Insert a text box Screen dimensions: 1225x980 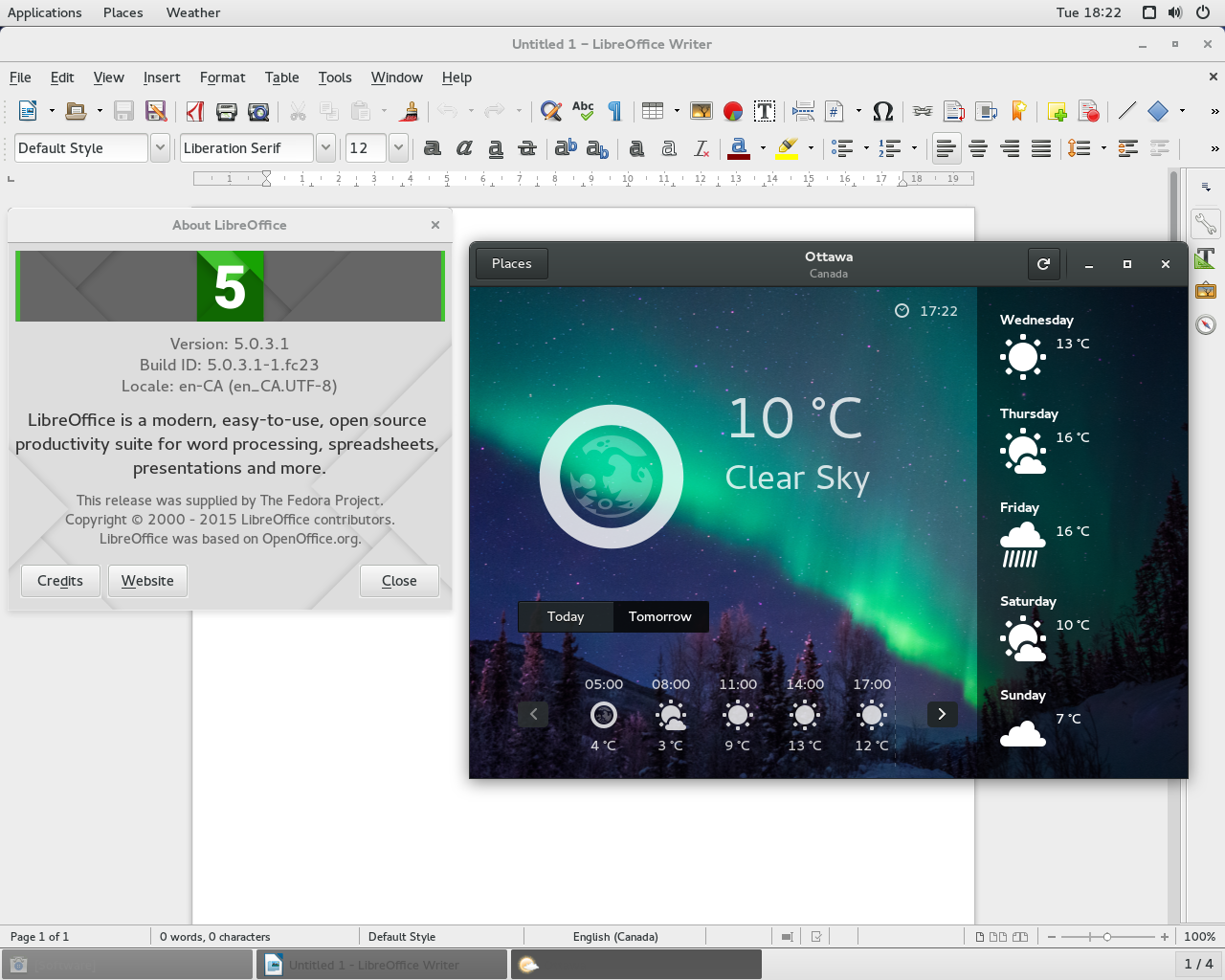pyautogui.click(x=765, y=111)
